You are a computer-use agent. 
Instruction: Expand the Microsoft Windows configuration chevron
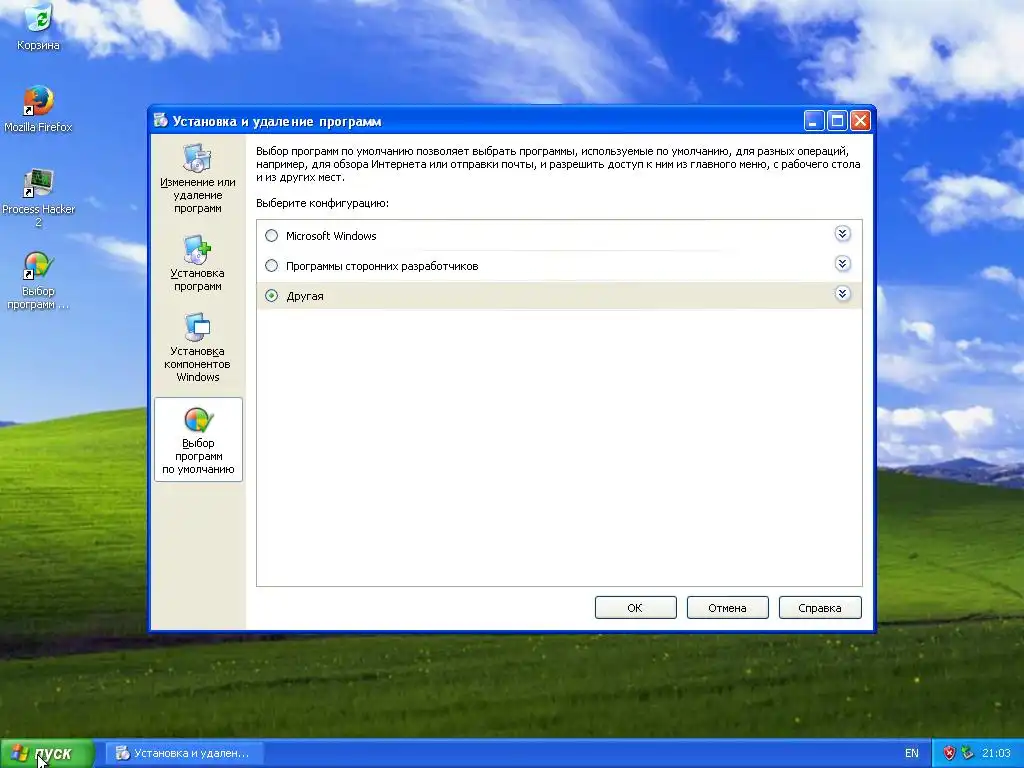tap(842, 234)
